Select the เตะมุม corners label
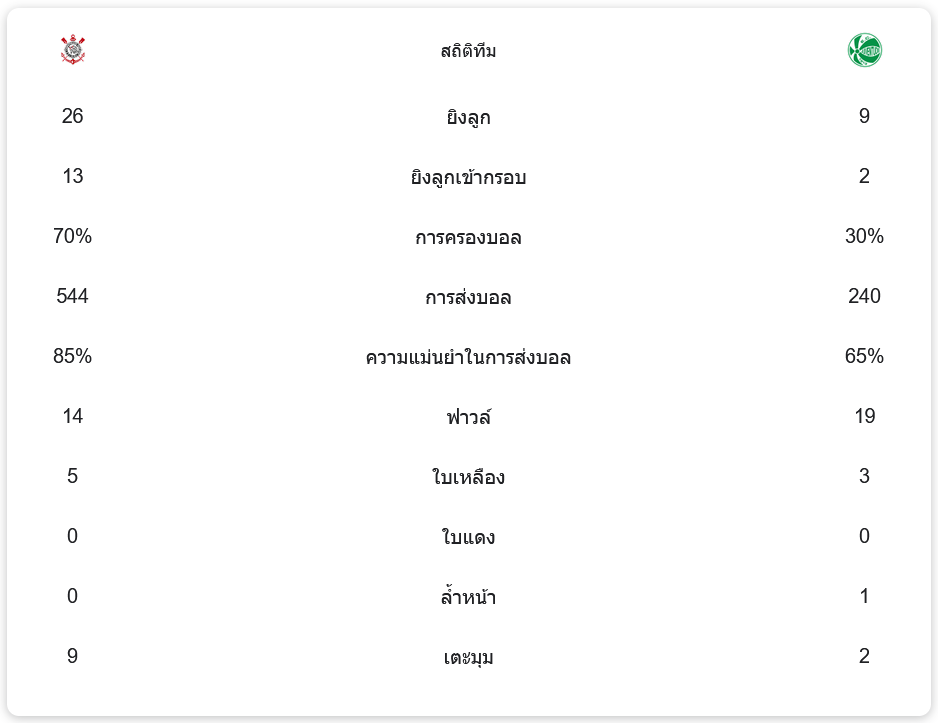This screenshot has height=723, width=938. (x=468, y=658)
